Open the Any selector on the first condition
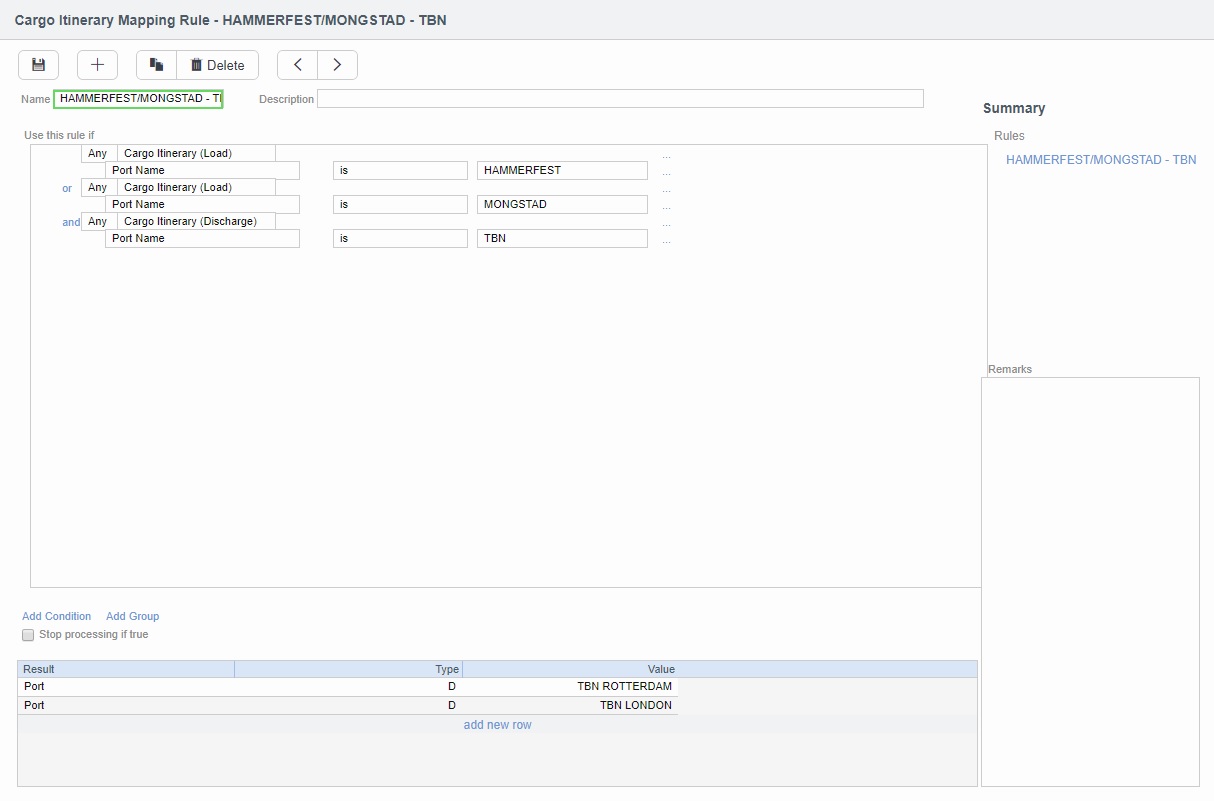This screenshot has height=801, width=1214. tap(96, 152)
